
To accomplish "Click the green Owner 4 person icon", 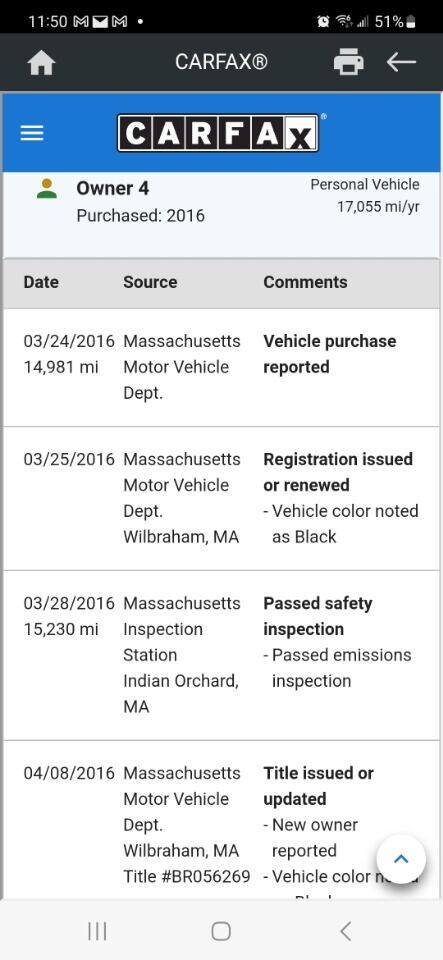I will pos(47,189).
